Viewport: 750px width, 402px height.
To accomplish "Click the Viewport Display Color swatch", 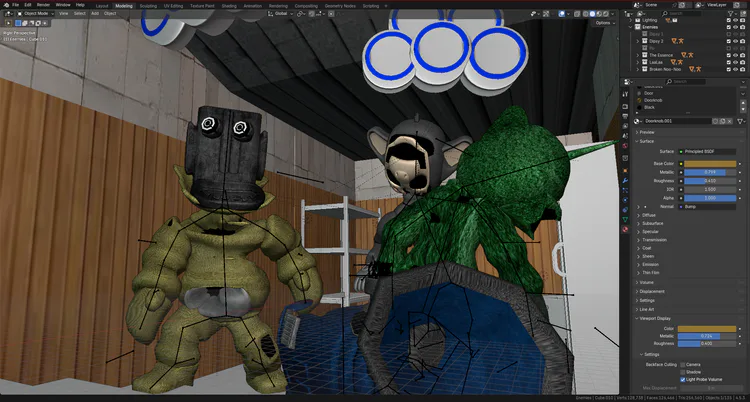I will pos(706,329).
